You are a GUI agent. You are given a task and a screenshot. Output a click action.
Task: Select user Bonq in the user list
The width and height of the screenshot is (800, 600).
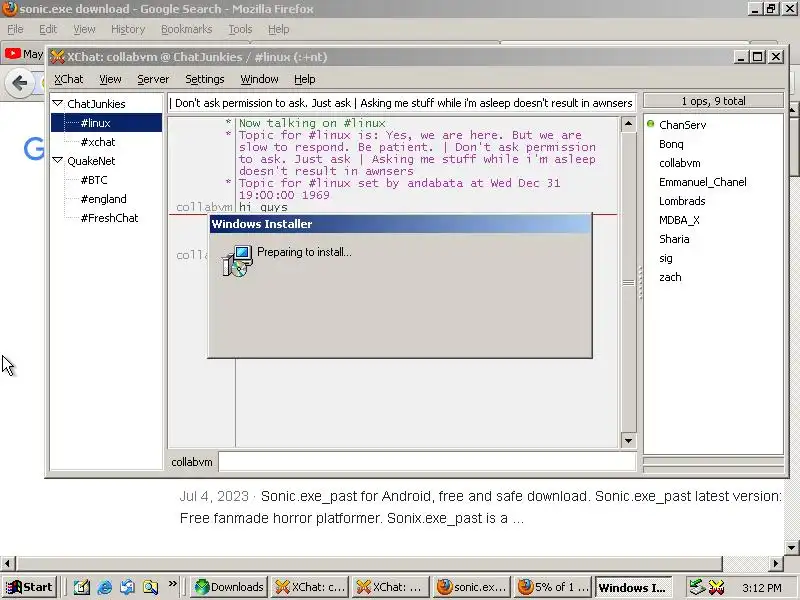[x=671, y=144]
